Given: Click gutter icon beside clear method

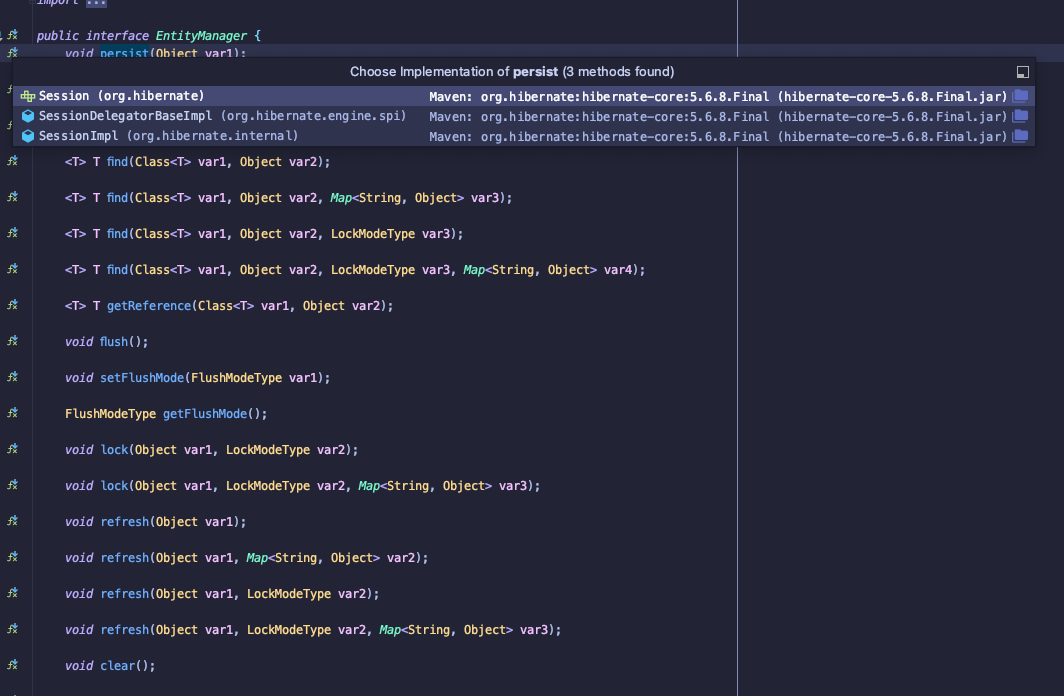Looking at the screenshot, I should click(x=12, y=665).
